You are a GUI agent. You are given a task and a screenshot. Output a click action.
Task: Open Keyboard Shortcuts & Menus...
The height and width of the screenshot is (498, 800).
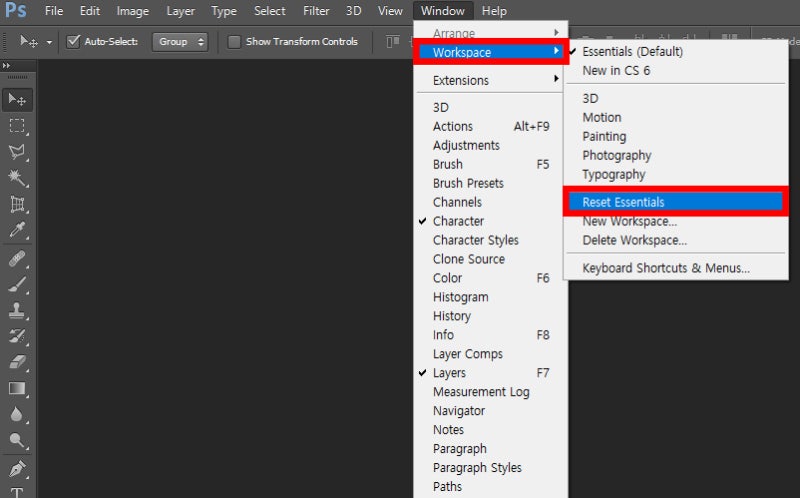[676, 268]
